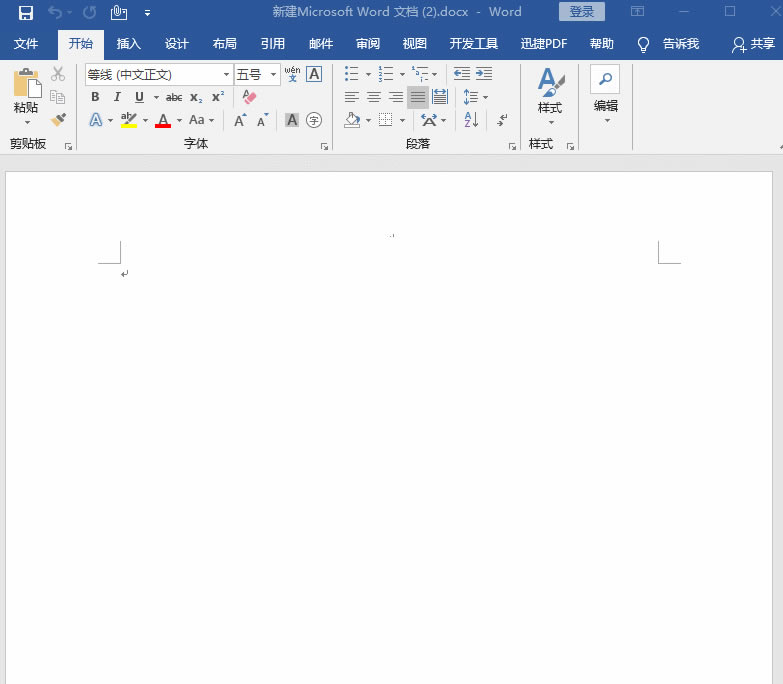The height and width of the screenshot is (684, 783).
Task: Click the Increase Indent icon
Action: pos(484,74)
